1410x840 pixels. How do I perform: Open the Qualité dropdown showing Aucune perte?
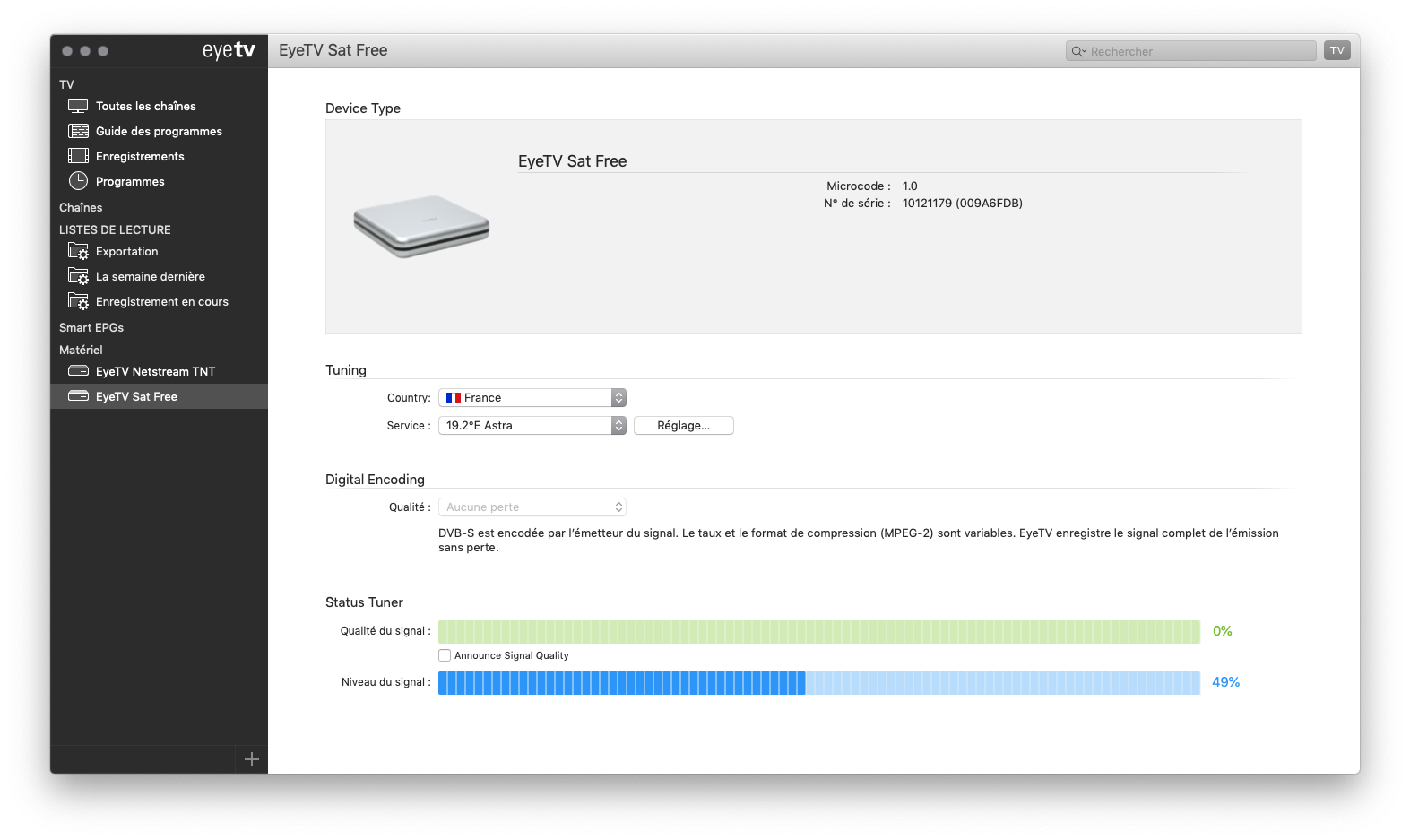coord(532,507)
